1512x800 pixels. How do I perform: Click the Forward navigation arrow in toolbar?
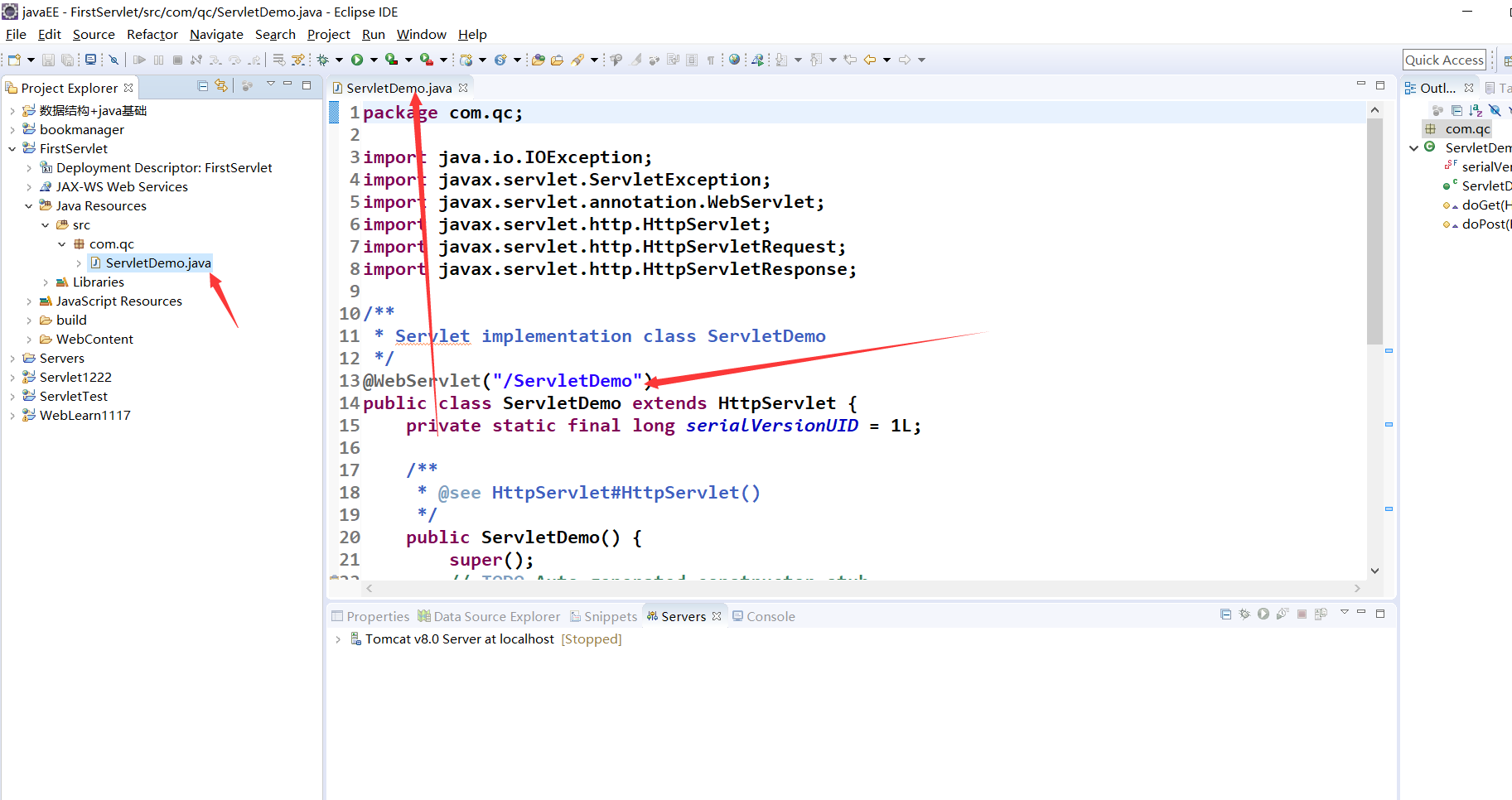pyautogui.click(x=905, y=60)
